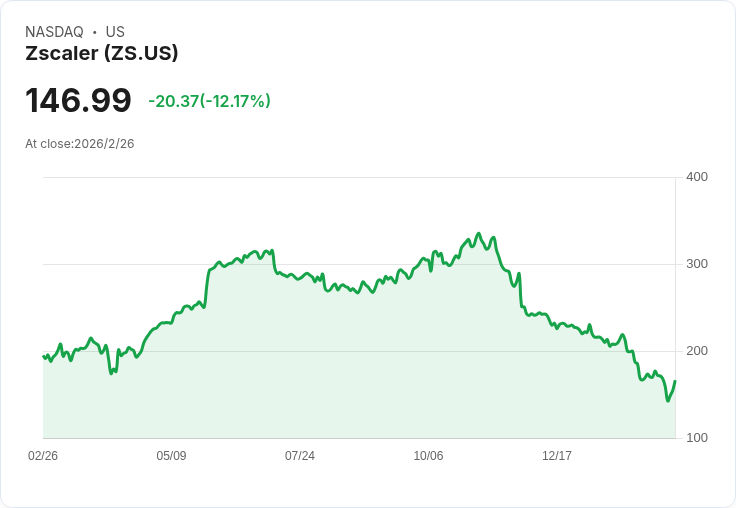Click the At close:2026/2/26 timestamp

pos(80,144)
